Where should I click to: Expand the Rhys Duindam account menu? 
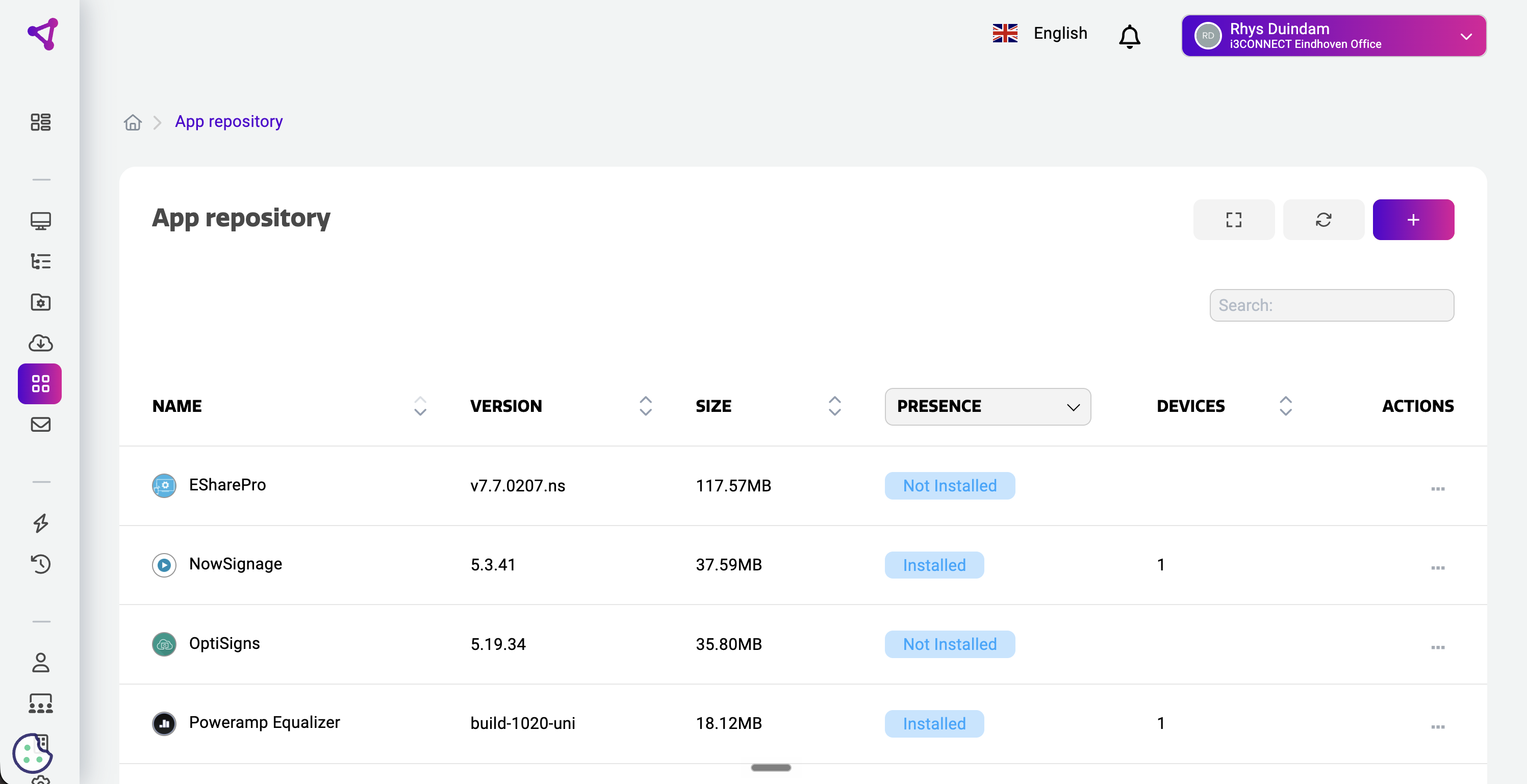1334,36
